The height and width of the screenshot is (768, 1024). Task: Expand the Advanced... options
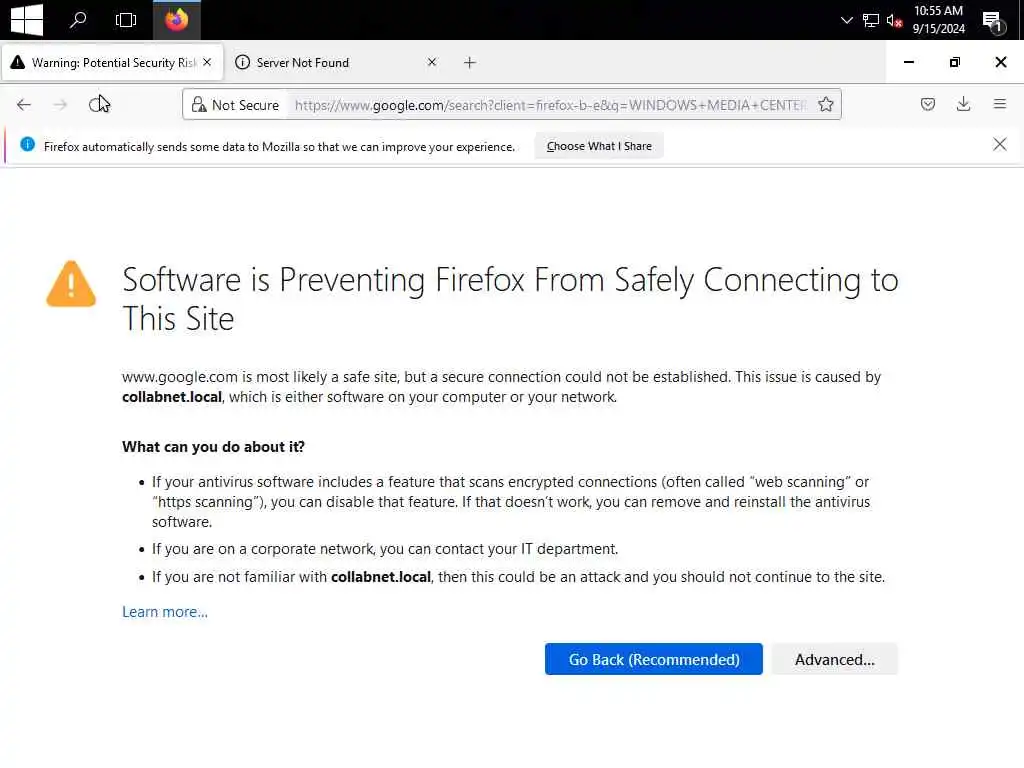(834, 659)
